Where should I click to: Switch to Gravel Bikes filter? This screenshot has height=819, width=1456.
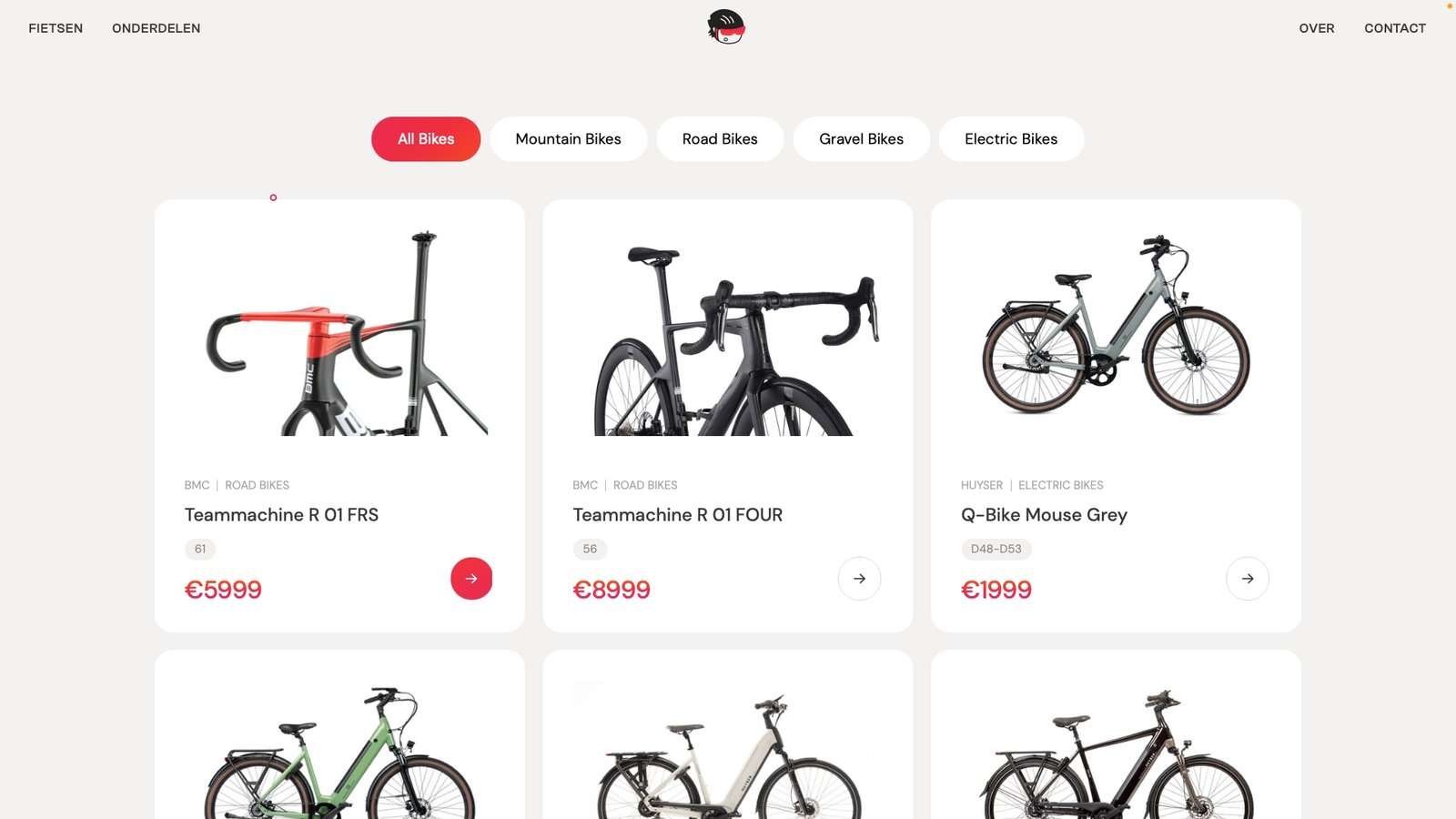[861, 139]
